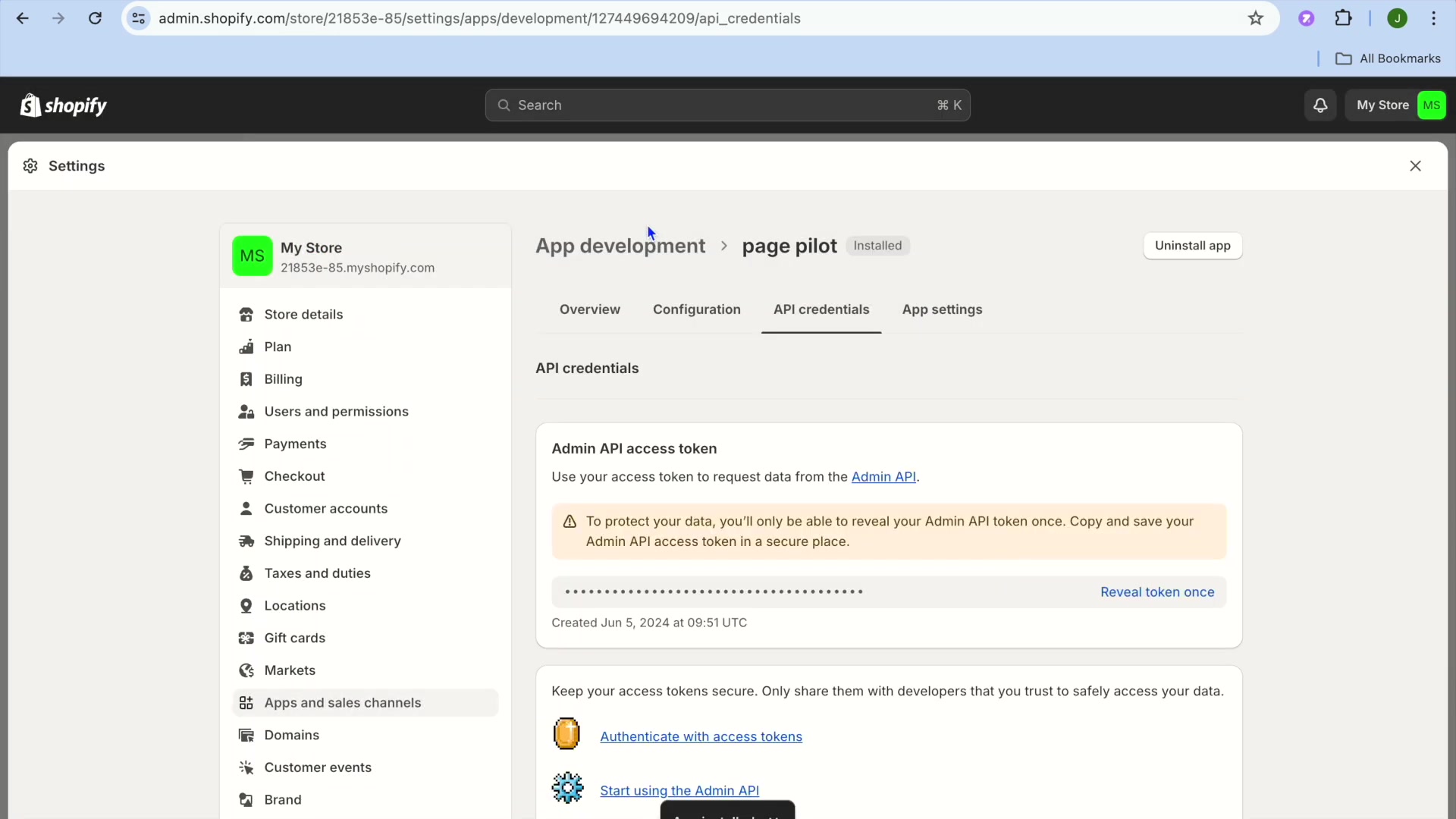Focus the Shopify search field
This screenshot has width=1456, height=819.
(728, 105)
